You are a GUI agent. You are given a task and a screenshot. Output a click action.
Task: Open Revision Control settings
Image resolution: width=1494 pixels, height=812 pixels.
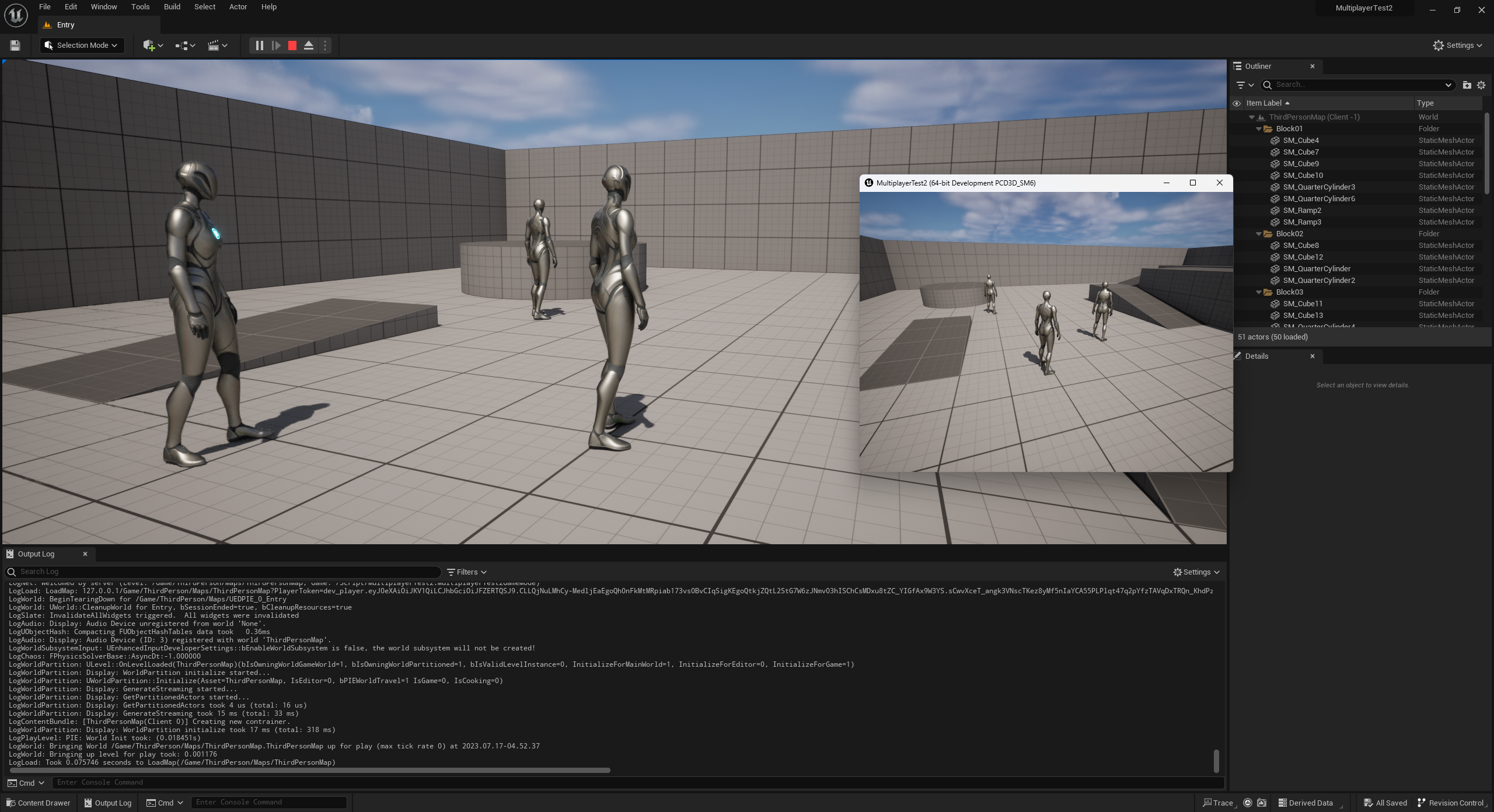(1451, 803)
